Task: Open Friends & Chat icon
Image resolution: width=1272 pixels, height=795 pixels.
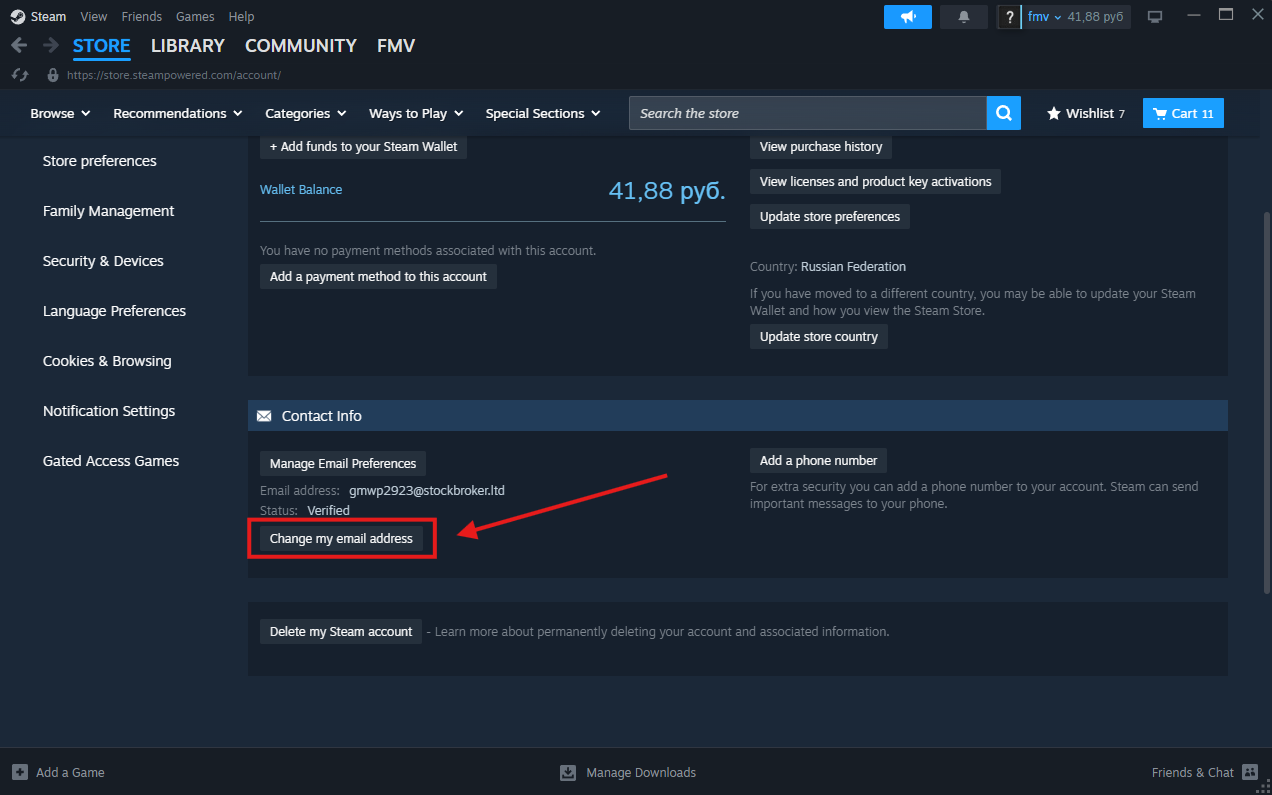Action: click(x=1249, y=772)
